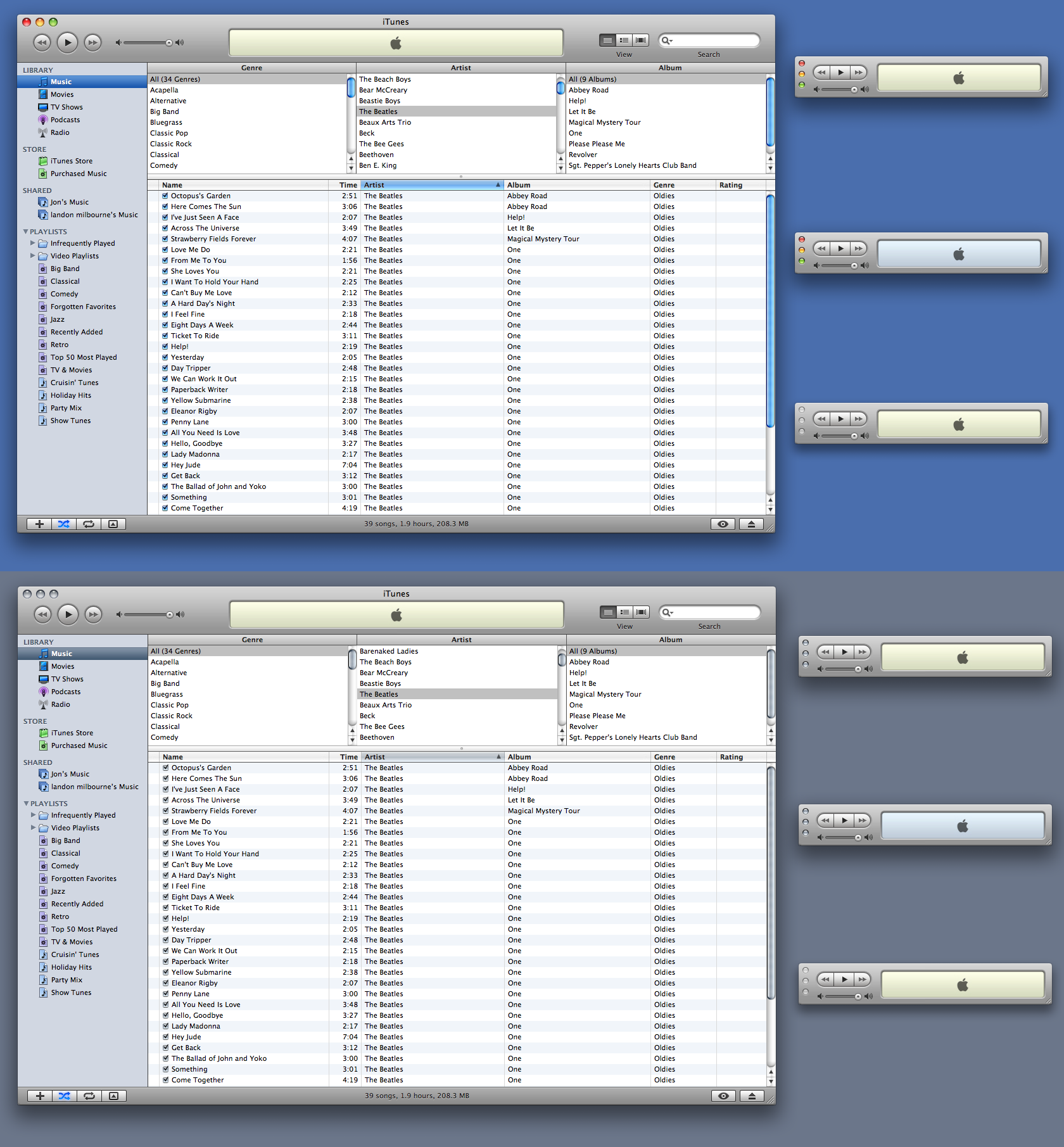Click Play in the top iTunes window
The image size is (1064, 1147).
(x=67, y=42)
